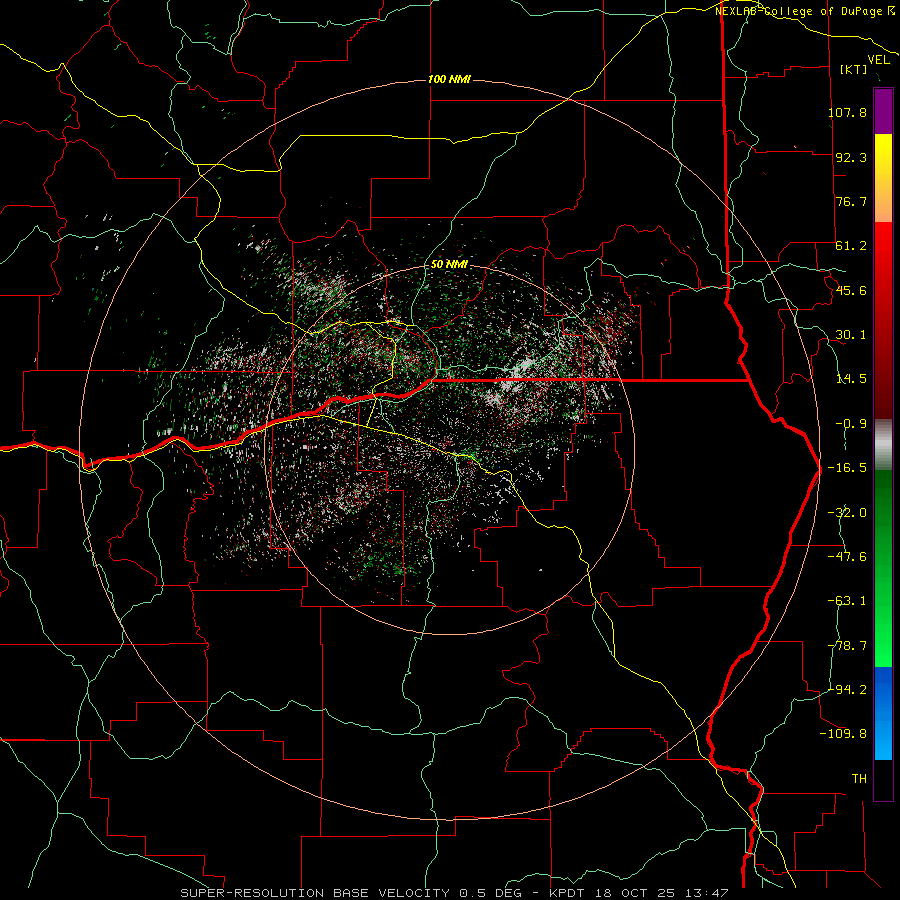This screenshot has width=900, height=900.
Task: Click the 61.2 velocity scale value
Action: [x=851, y=246]
